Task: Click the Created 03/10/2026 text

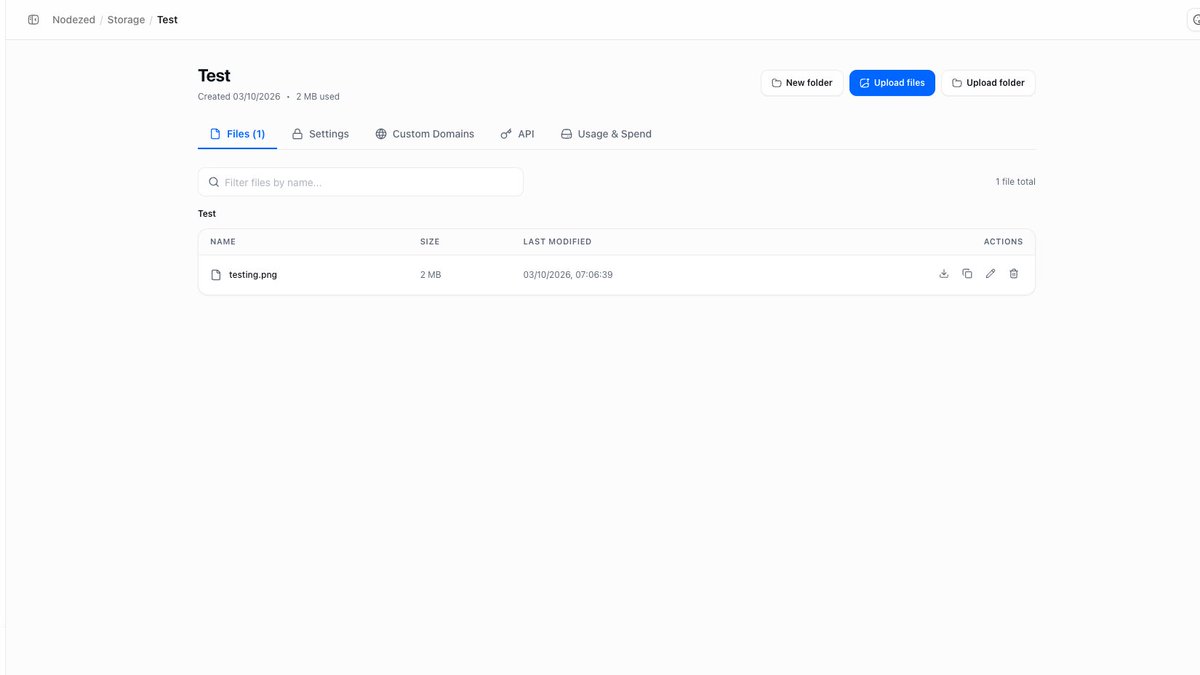Action: click(x=239, y=97)
